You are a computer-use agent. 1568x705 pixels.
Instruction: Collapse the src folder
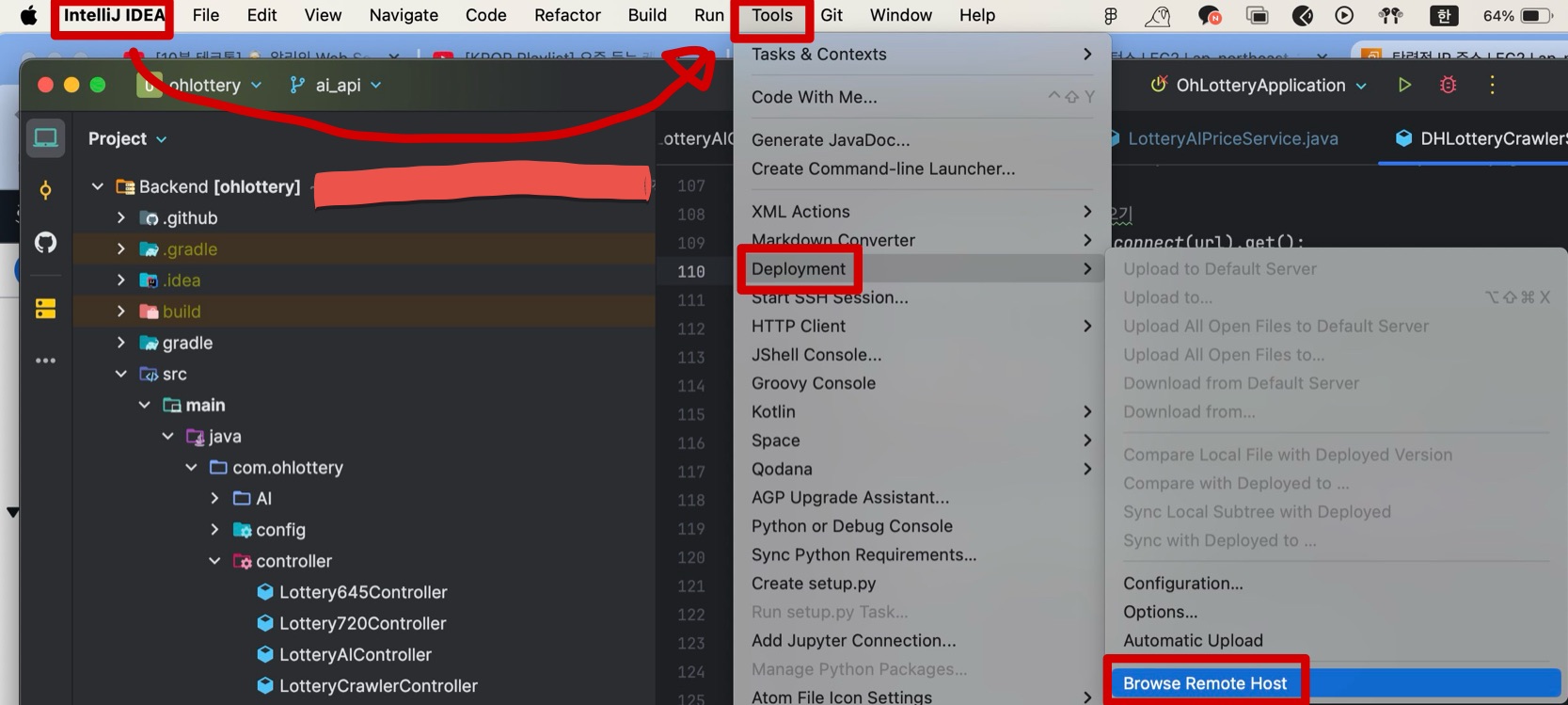120,374
